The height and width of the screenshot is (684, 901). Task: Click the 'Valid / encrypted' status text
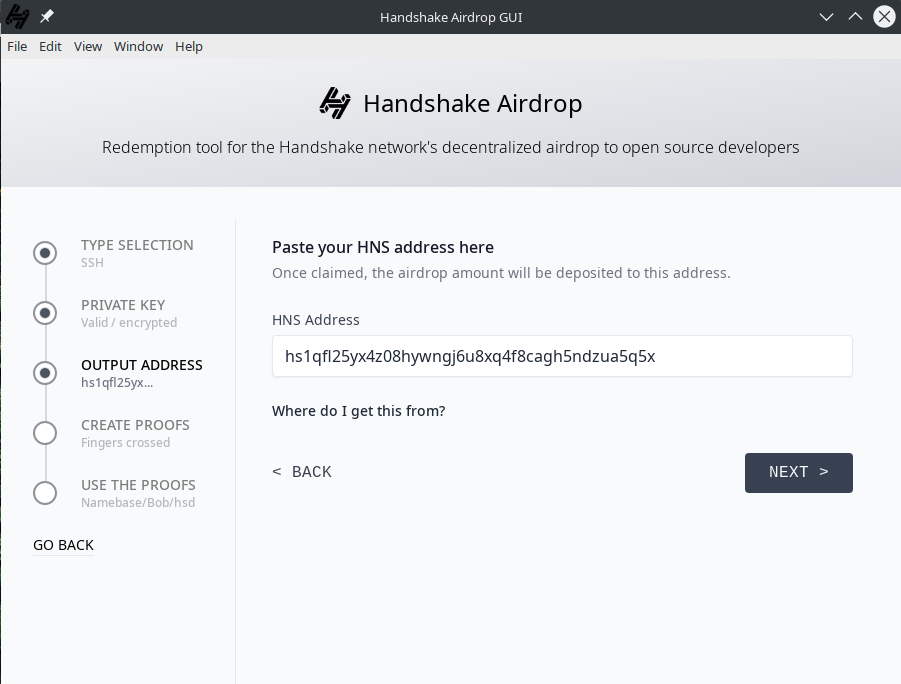click(x=129, y=322)
